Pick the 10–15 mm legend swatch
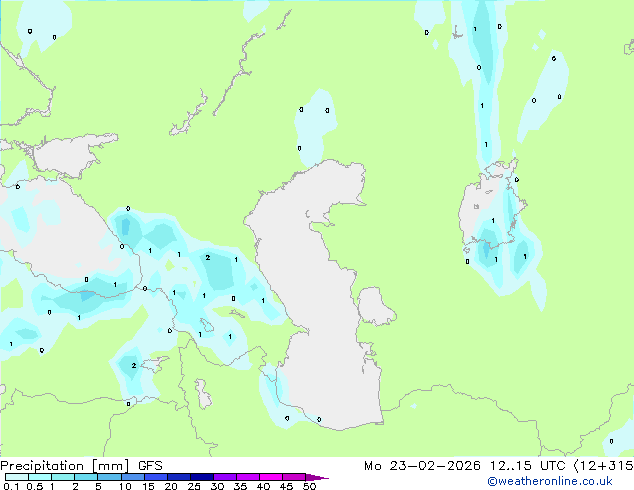634x490 pixels. [133, 477]
